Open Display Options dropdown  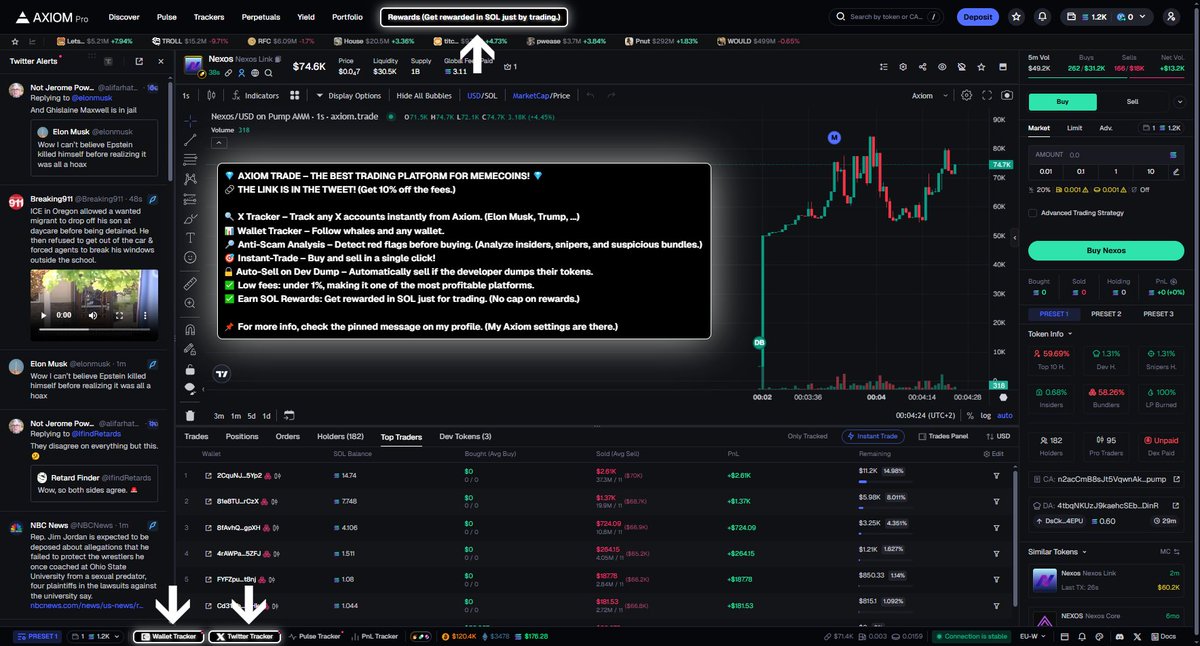tap(348, 96)
